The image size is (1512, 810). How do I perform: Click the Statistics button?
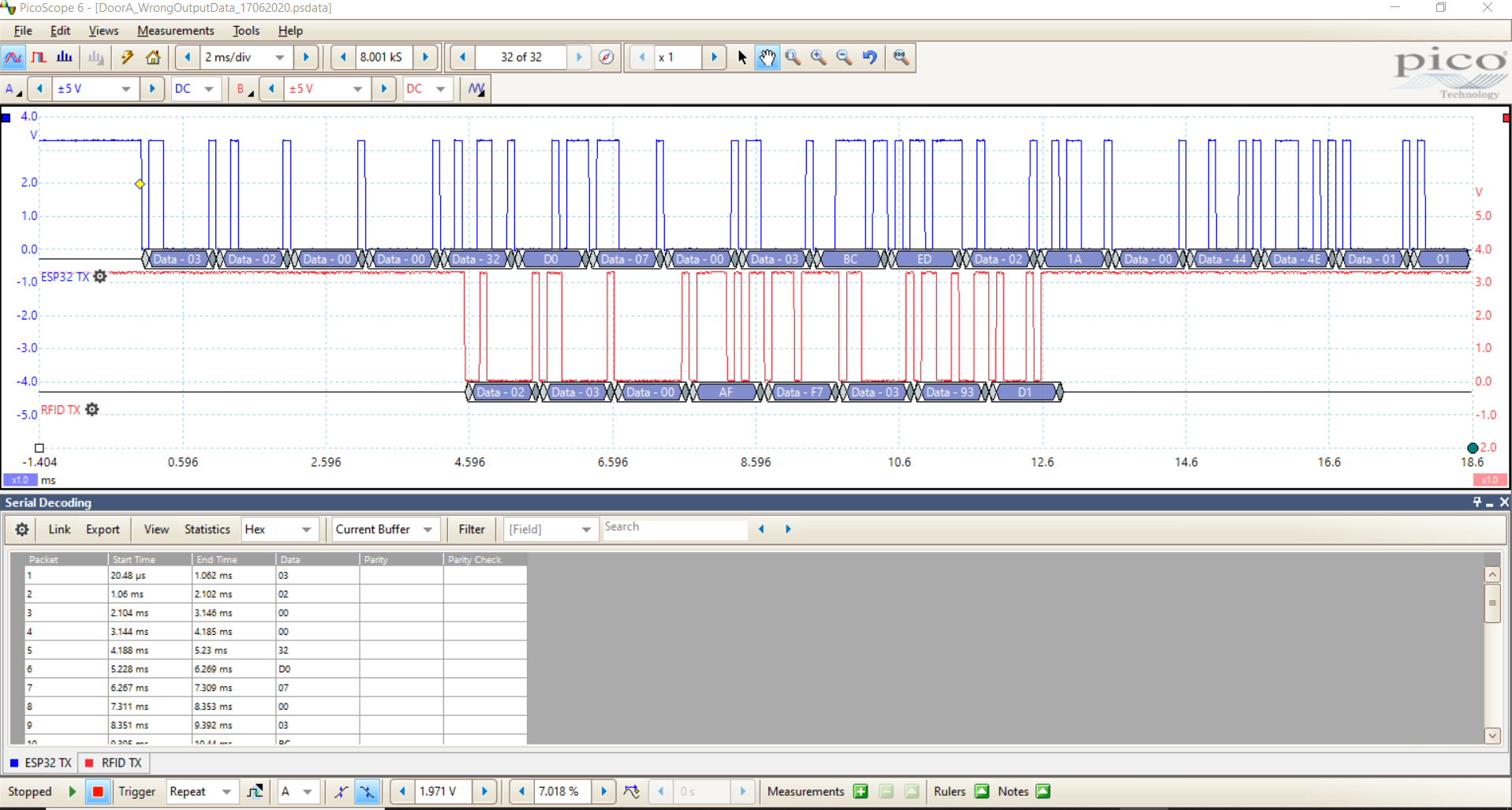click(207, 529)
